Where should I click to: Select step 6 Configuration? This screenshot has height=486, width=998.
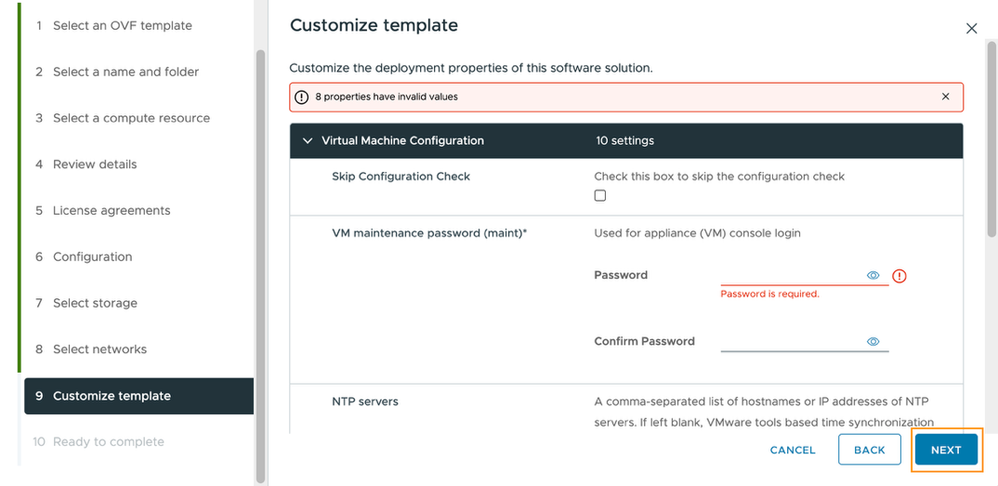[x=92, y=257]
